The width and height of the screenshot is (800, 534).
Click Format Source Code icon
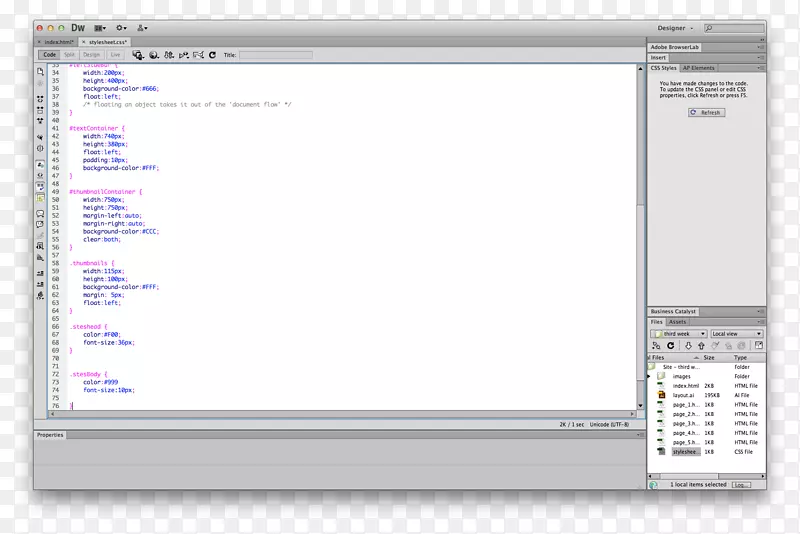point(40,295)
